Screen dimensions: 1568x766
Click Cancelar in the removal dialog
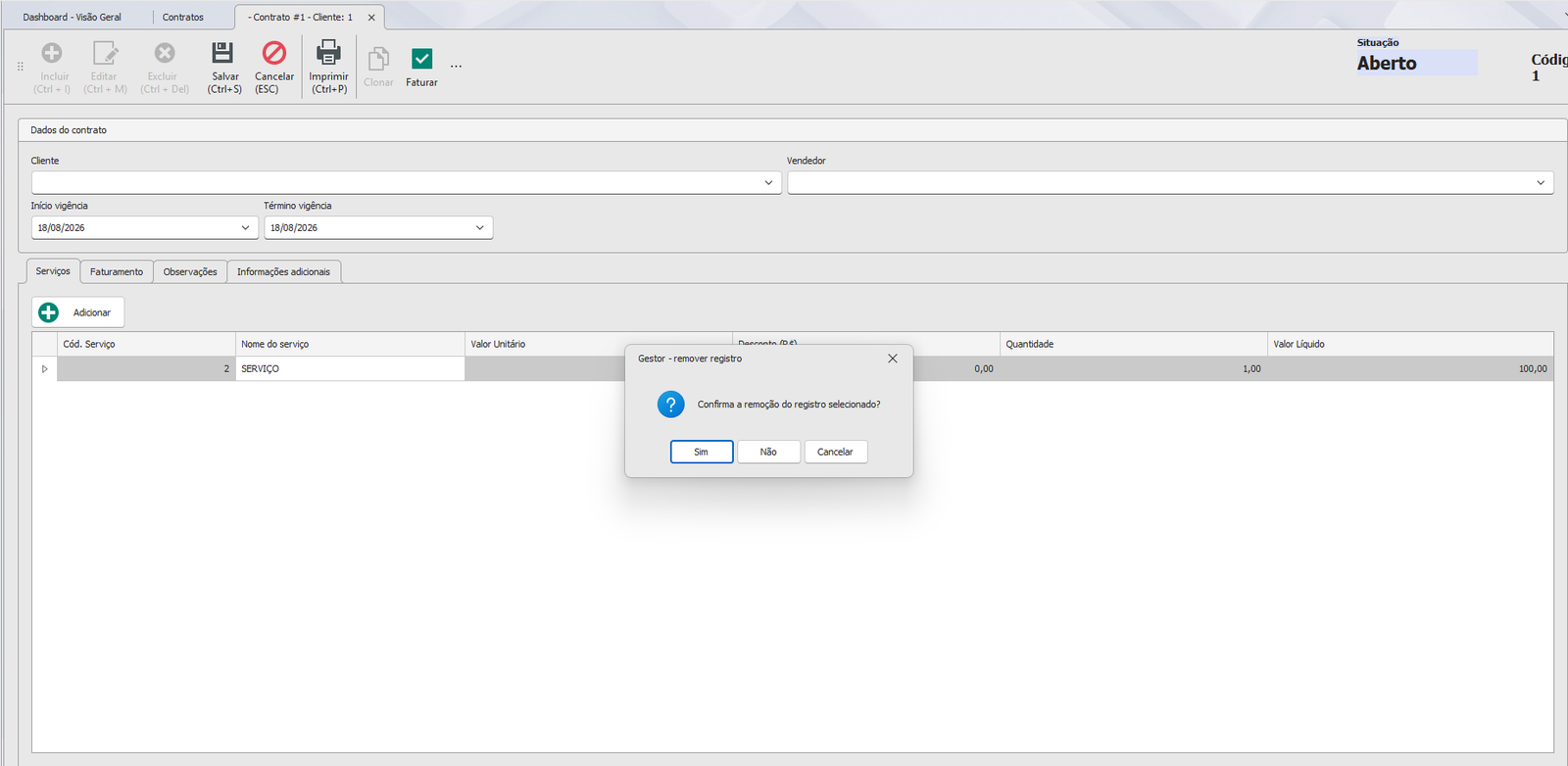[836, 452]
